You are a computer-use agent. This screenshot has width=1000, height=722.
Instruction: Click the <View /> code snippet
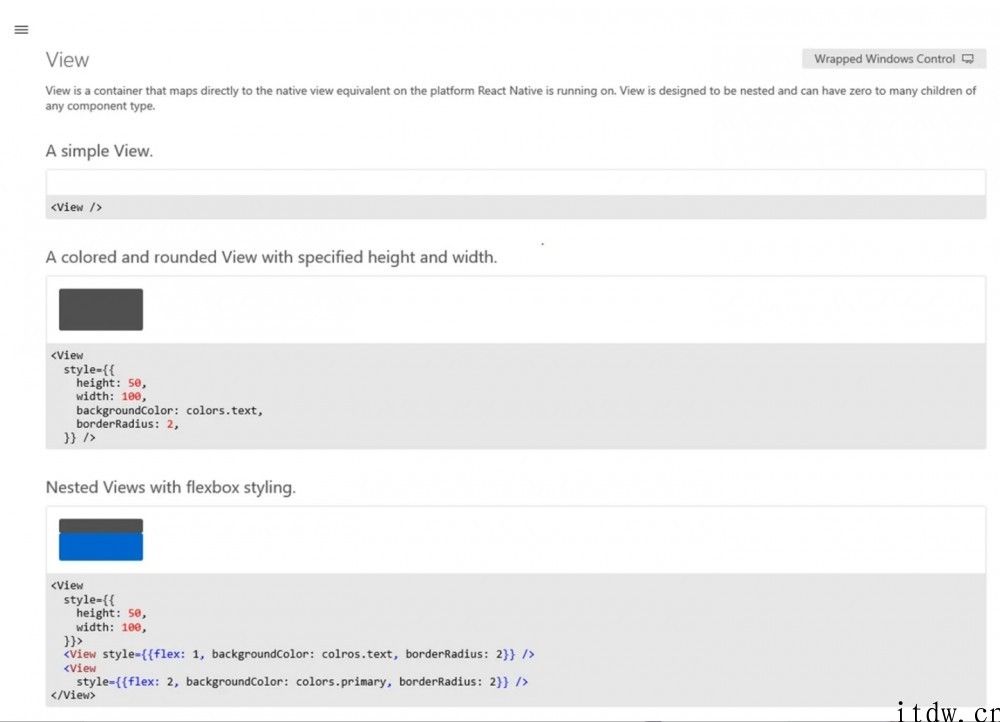pyautogui.click(x=77, y=207)
